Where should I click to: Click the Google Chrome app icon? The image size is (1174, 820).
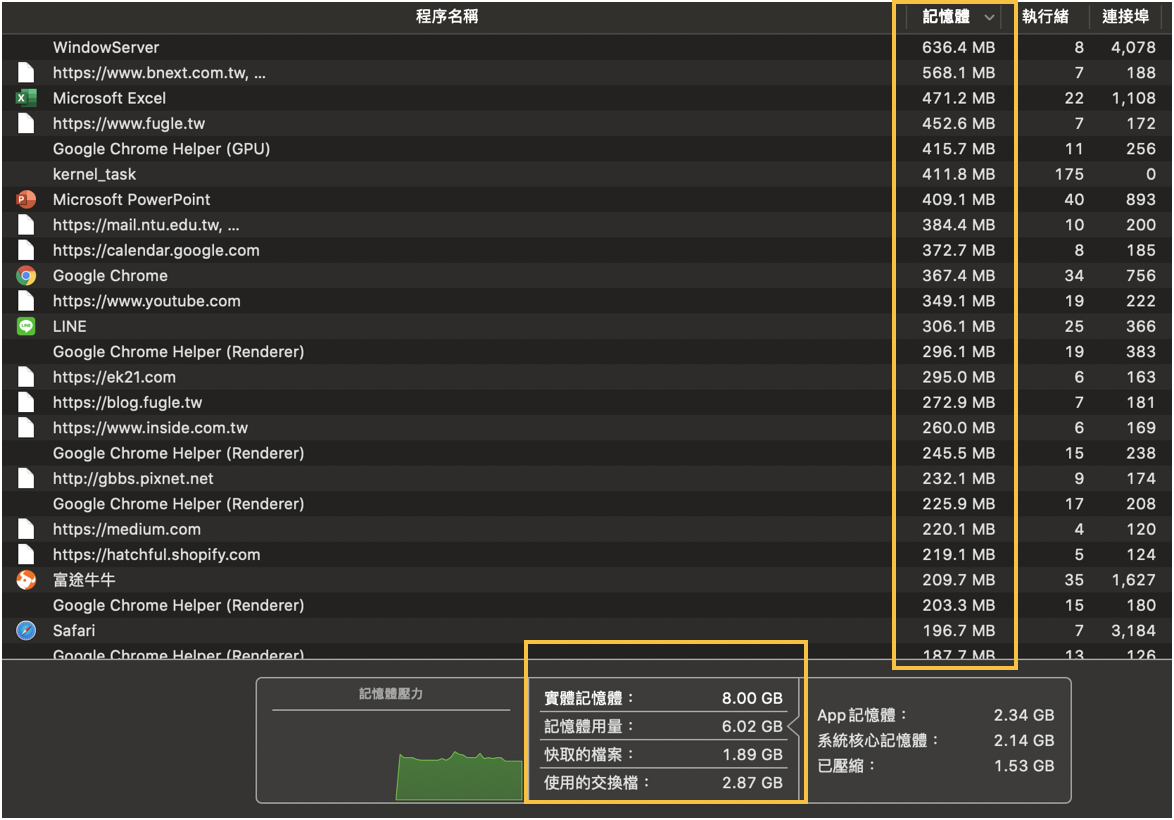tap(26, 276)
